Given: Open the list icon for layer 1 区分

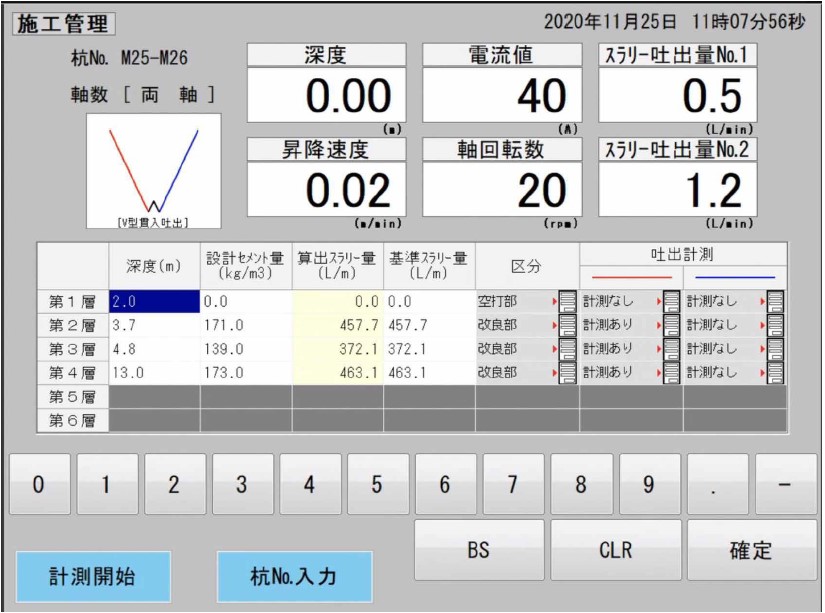Looking at the screenshot, I should (567, 300).
